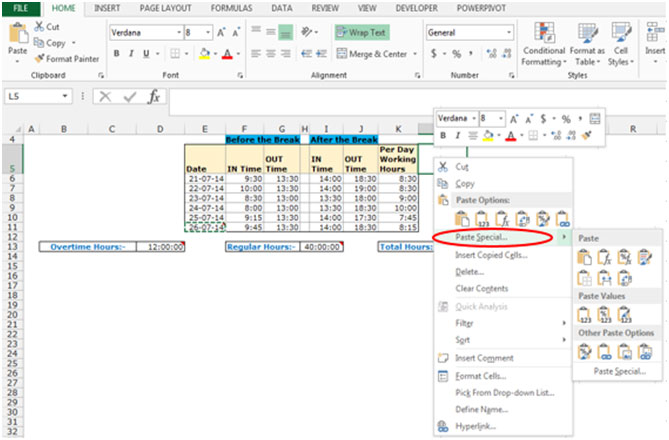Toggle Bold in the ribbon Font group

click(116, 53)
